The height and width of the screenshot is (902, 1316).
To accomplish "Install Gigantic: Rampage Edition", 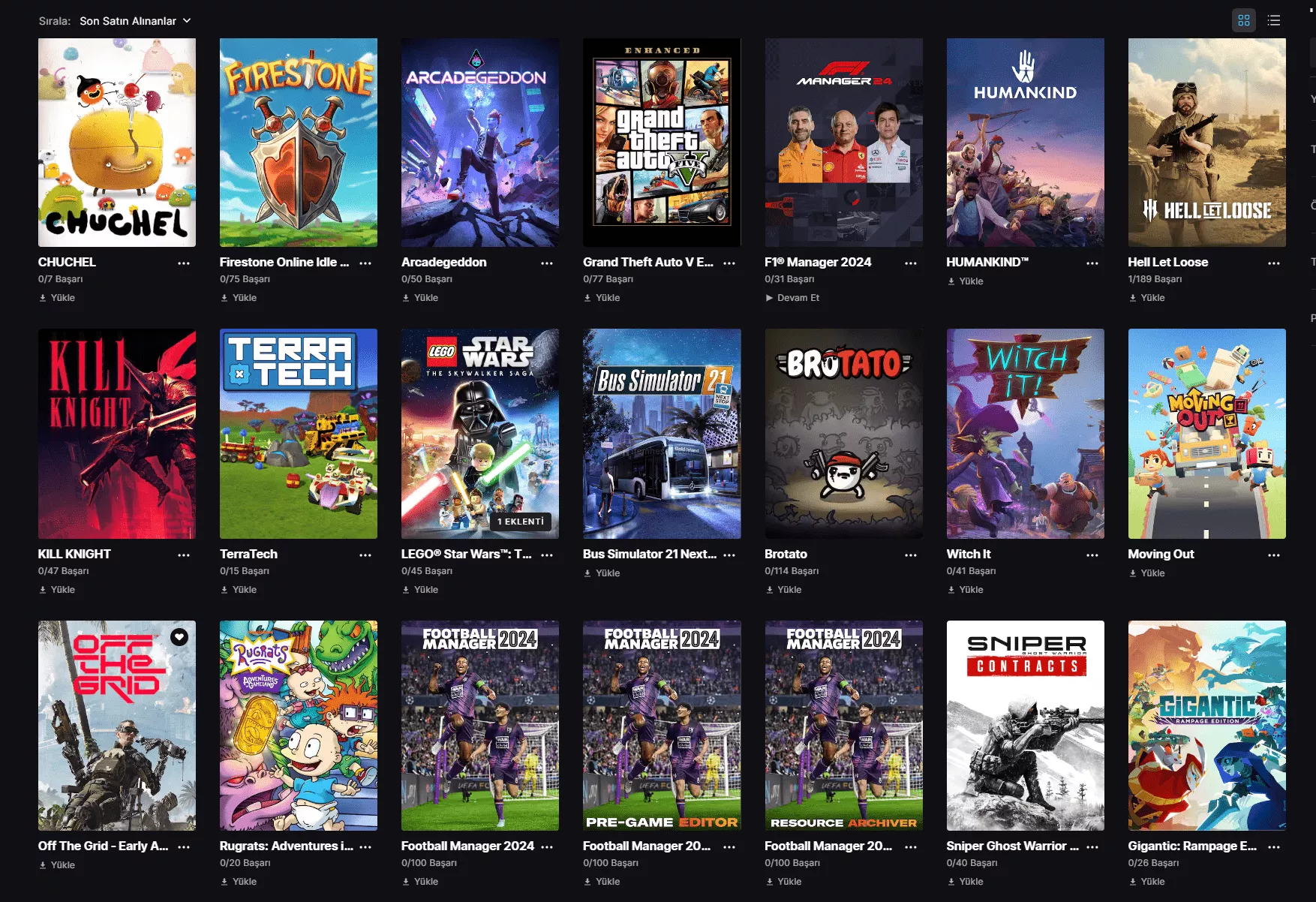I will [1146, 882].
